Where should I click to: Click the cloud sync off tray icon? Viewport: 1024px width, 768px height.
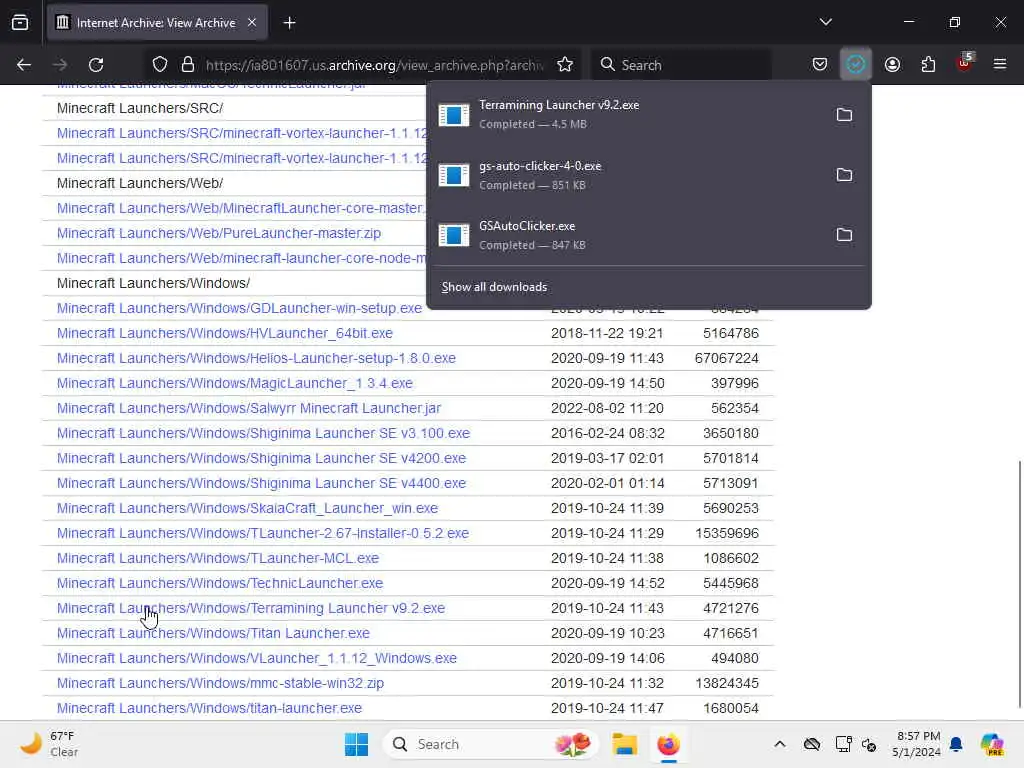(812, 744)
